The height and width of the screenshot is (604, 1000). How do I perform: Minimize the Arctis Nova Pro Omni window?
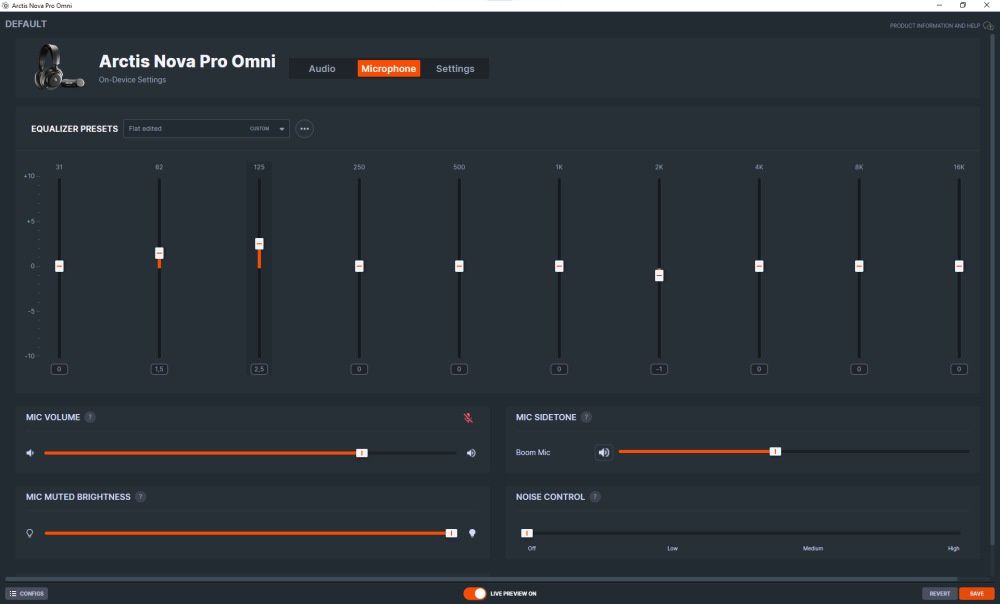(939, 5)
